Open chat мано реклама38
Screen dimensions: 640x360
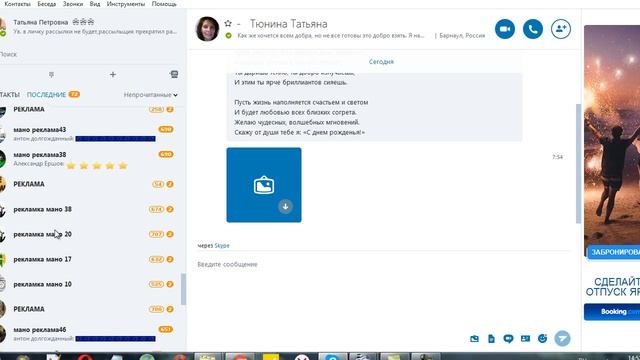click(92, 159)
